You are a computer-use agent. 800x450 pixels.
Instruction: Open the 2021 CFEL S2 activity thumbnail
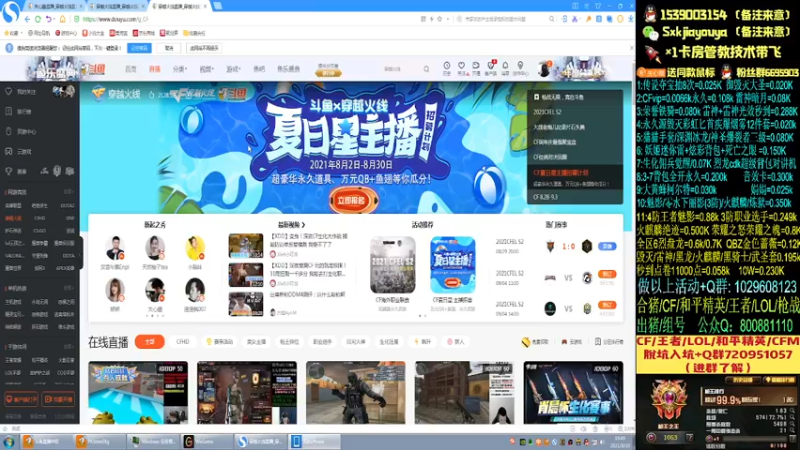point(392,265)
